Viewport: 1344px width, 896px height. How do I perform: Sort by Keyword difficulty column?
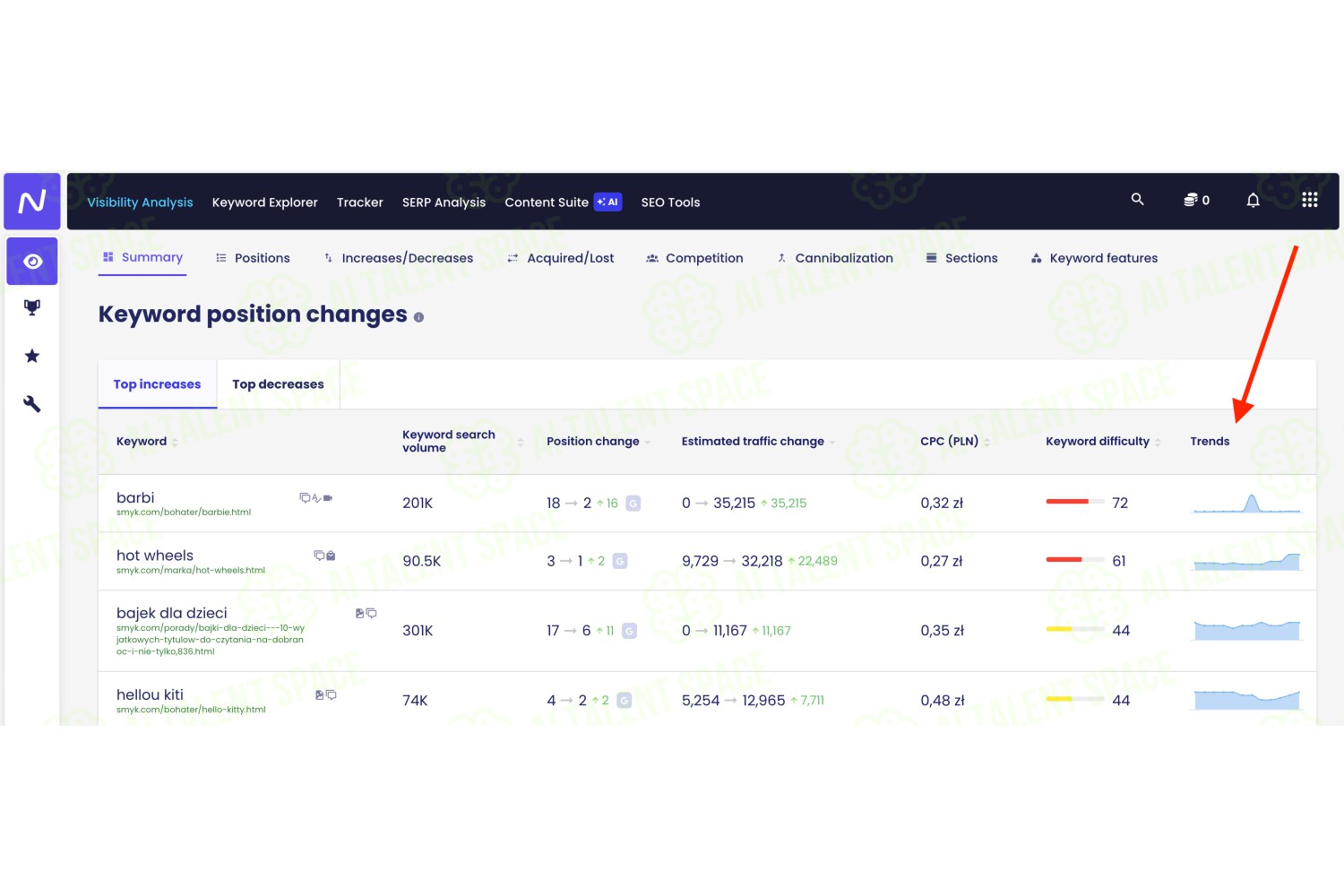coord(1103,442)
